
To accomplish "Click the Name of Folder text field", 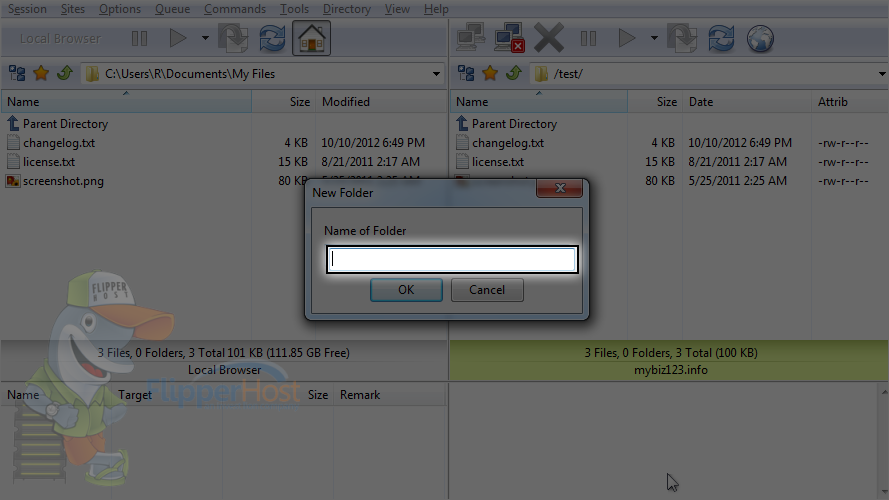I will 452,260.
